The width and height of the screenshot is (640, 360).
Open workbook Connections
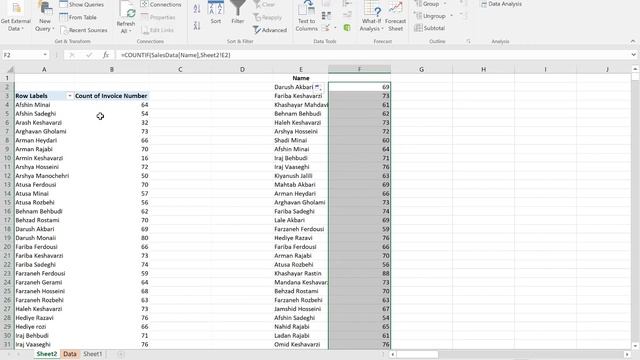[x=161, y=4]
